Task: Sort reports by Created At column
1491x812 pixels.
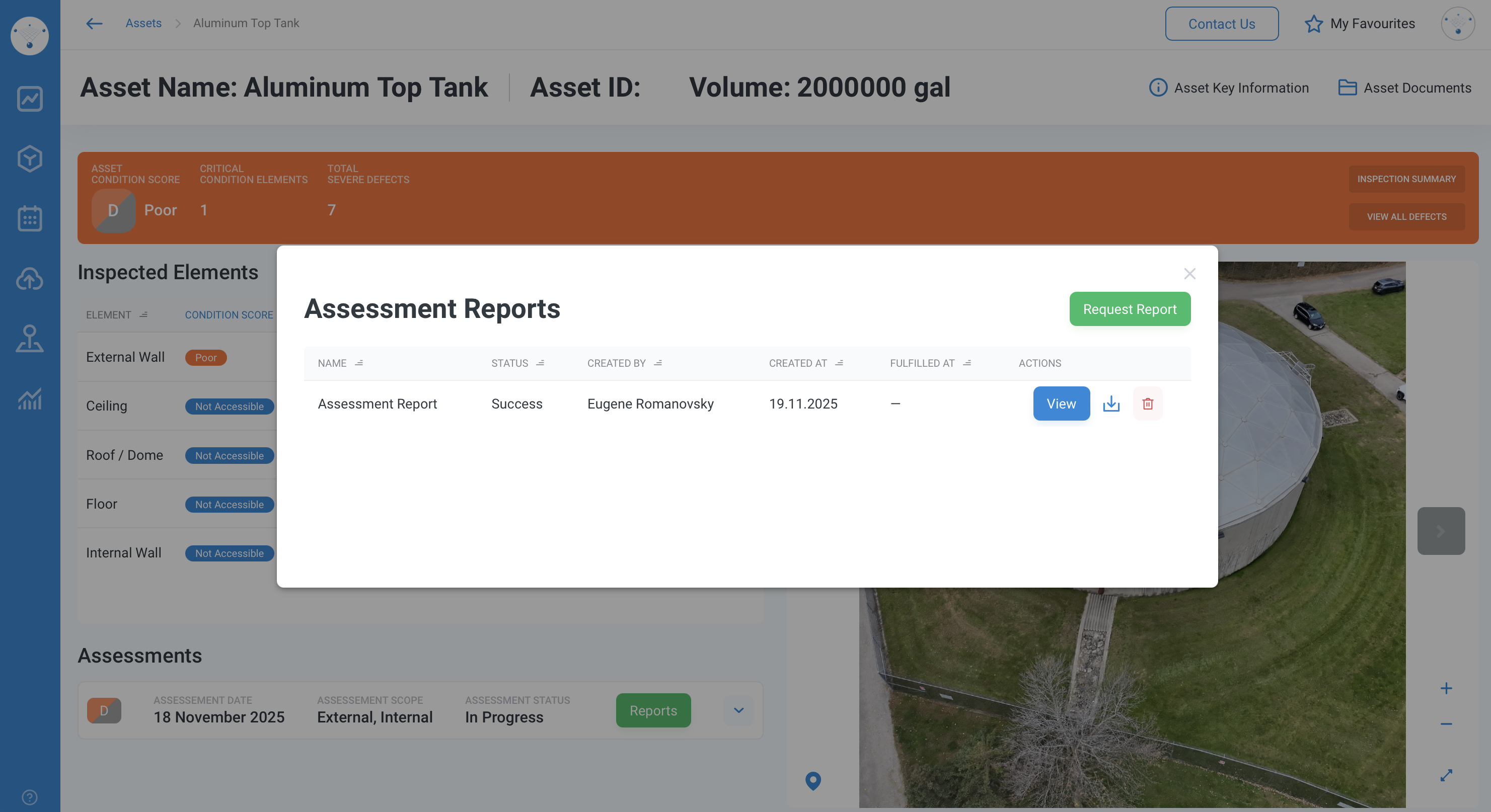Action: (839, 363)
